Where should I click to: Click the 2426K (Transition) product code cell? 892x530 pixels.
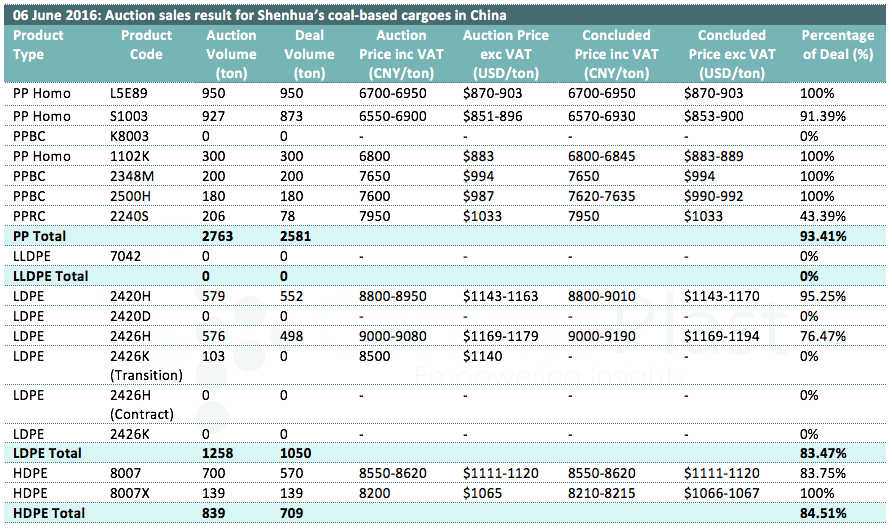coord(146,366)
